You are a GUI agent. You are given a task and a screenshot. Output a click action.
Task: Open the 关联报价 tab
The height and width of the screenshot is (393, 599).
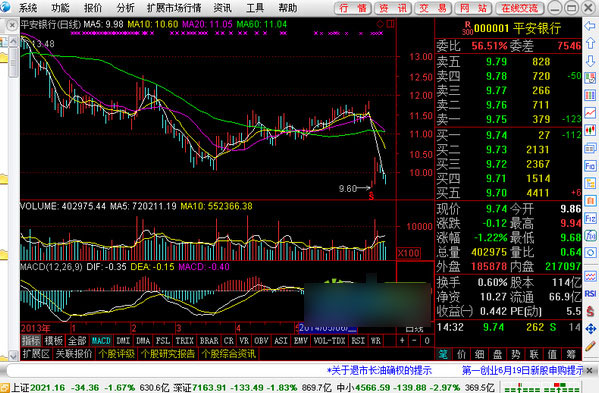[74, 354]
